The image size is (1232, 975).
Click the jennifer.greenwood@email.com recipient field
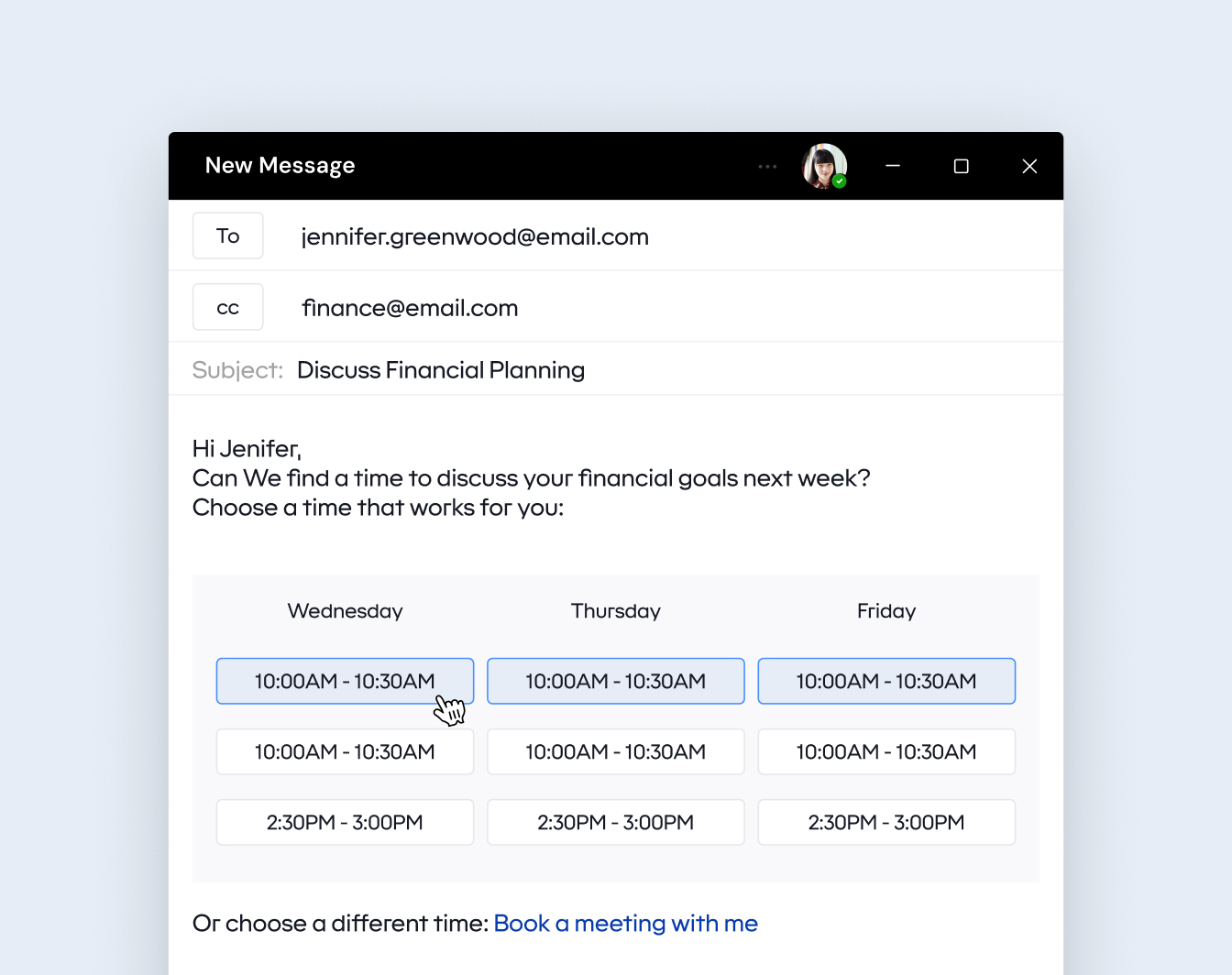coord(475,236)
